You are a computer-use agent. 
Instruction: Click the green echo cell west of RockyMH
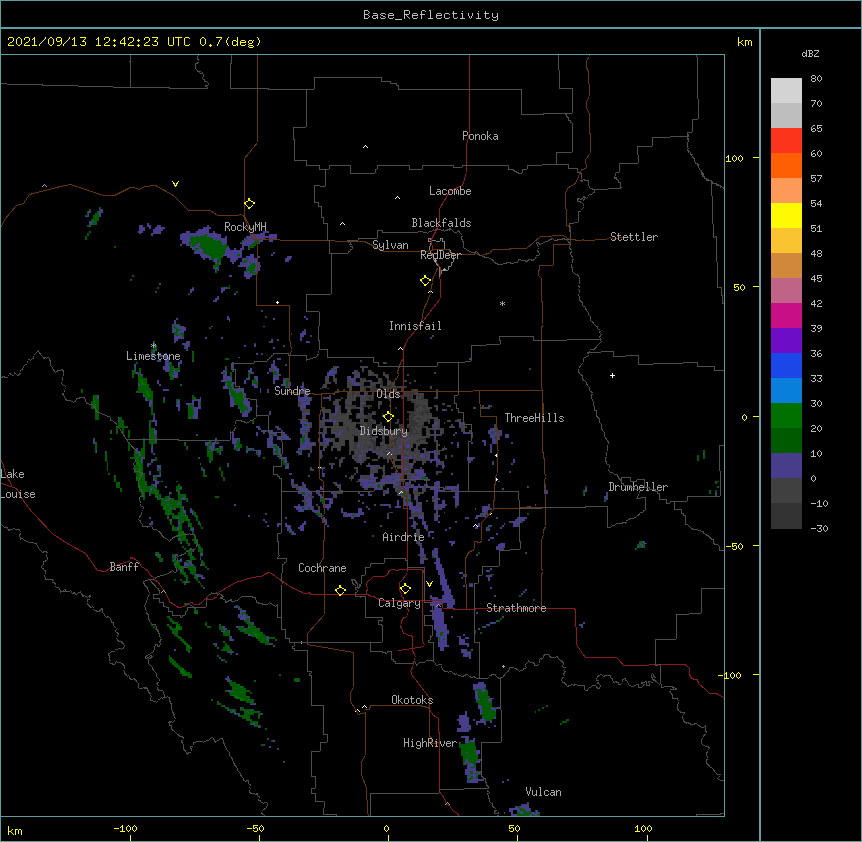[207, 246]
